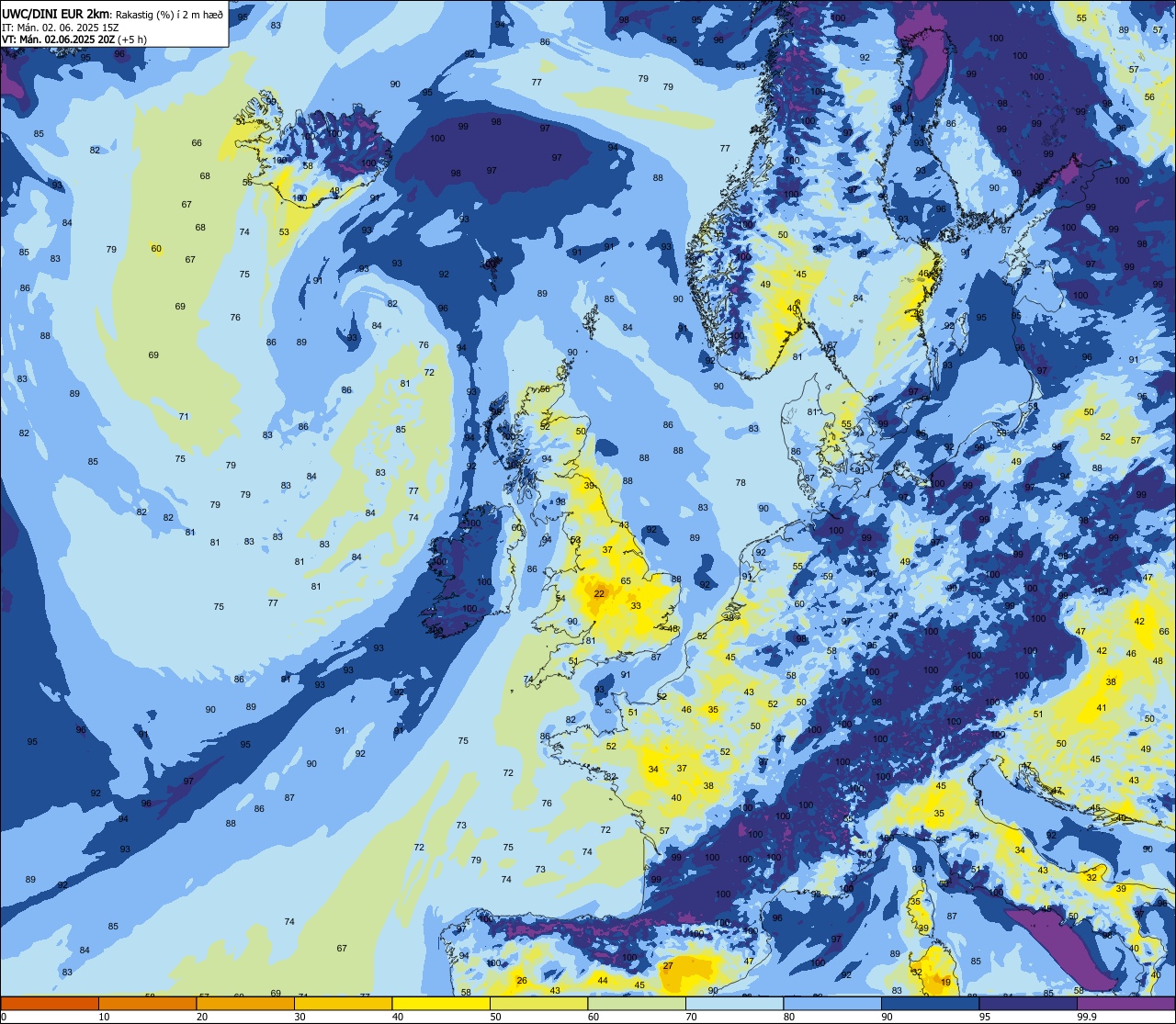The image size is (1176, 1024).
Task: Click the legend scale label "99.9"
Action: [1088, 1017]
